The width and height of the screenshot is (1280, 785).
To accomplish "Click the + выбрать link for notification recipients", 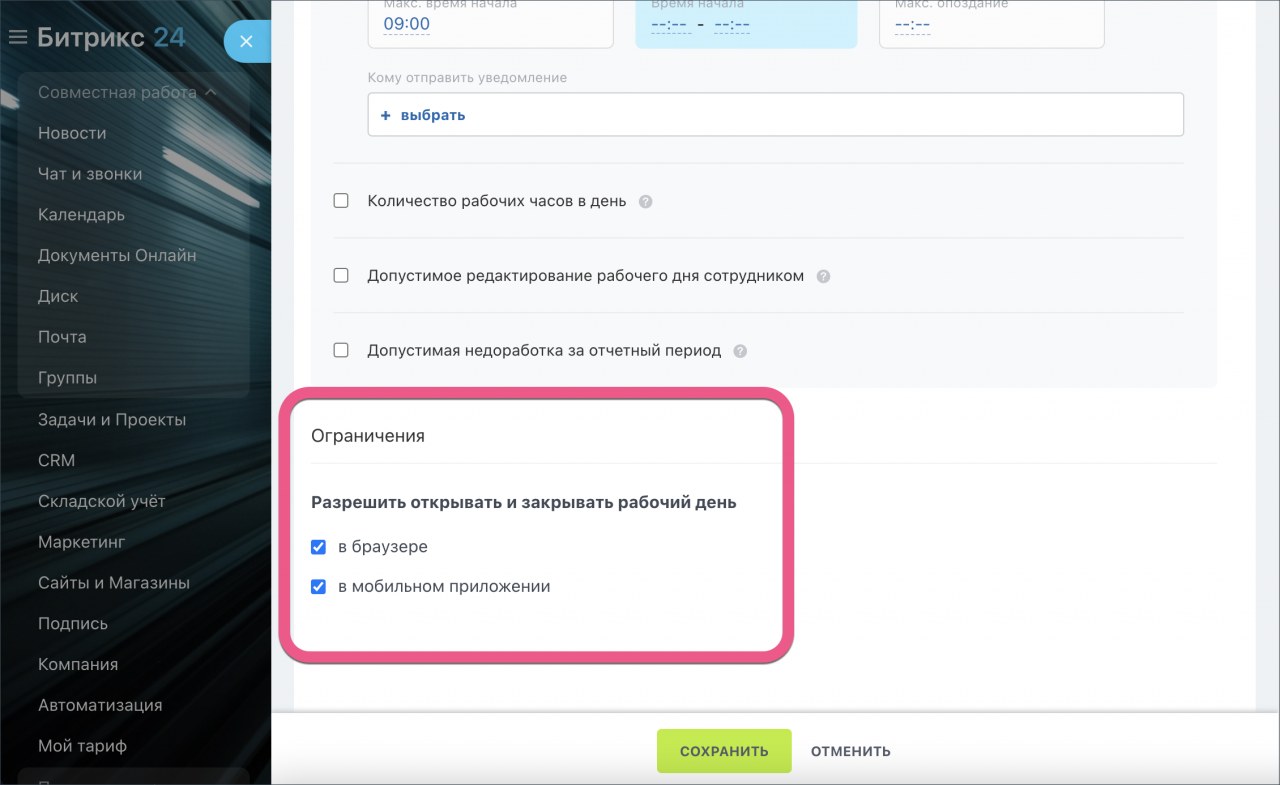I will pyautogui.click(x=424, y=115).
